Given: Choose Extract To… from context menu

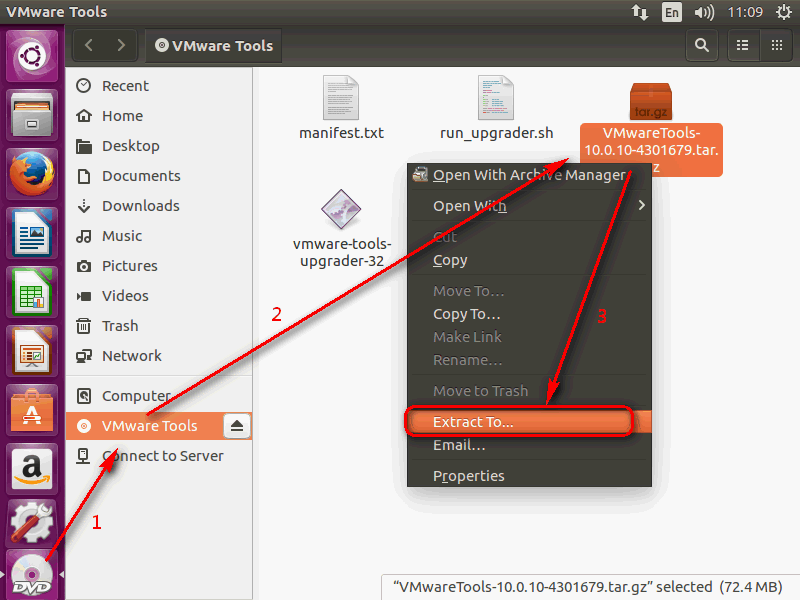Looking at the screenshot, I should pos(529,422).
